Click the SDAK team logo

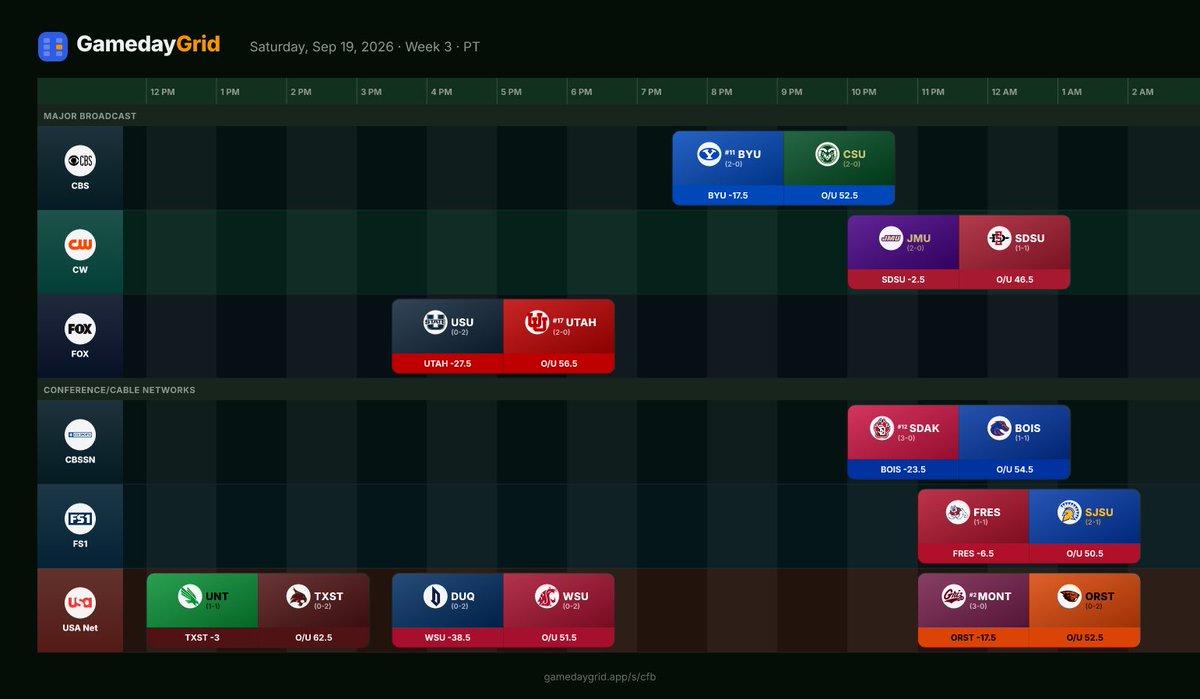882,429
